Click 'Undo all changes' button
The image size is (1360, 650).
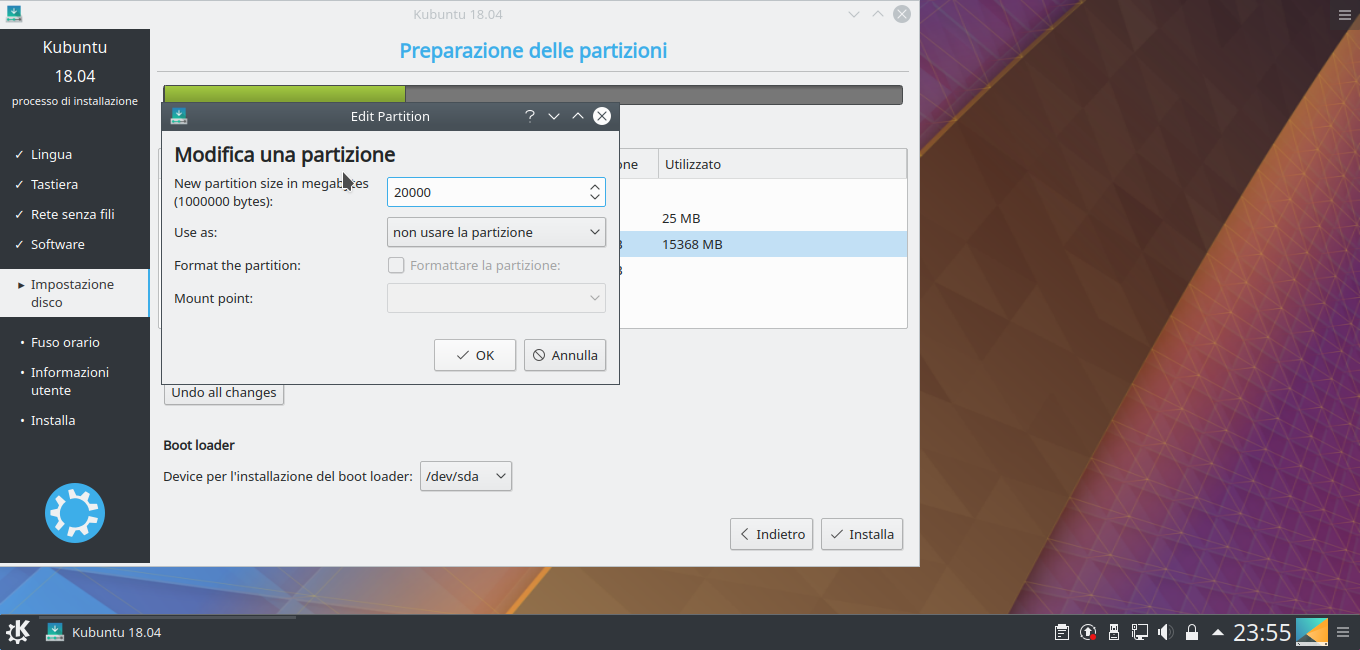tap(224, 392)
